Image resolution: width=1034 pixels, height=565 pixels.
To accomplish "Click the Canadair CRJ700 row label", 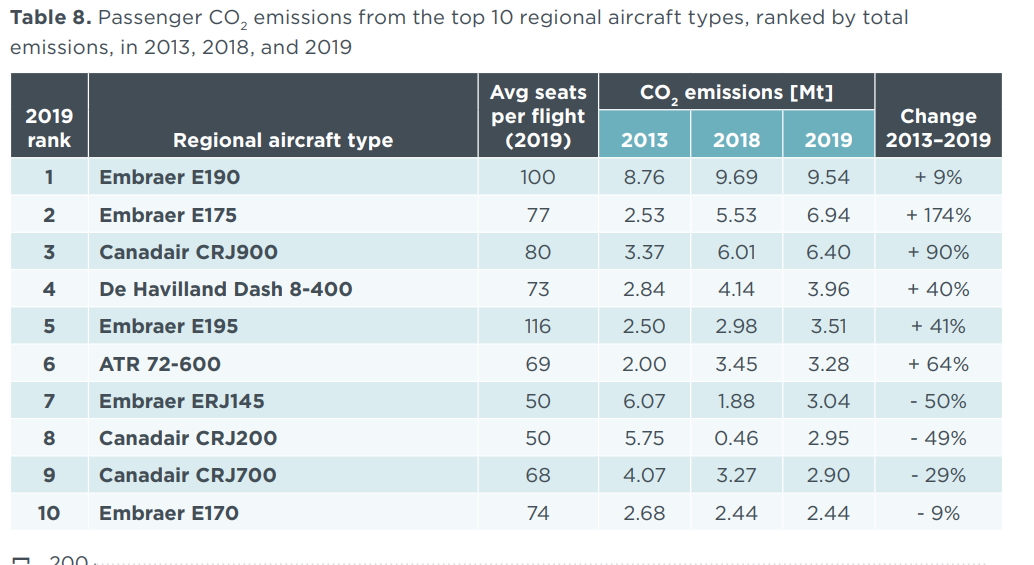I will tap(188, 475).
